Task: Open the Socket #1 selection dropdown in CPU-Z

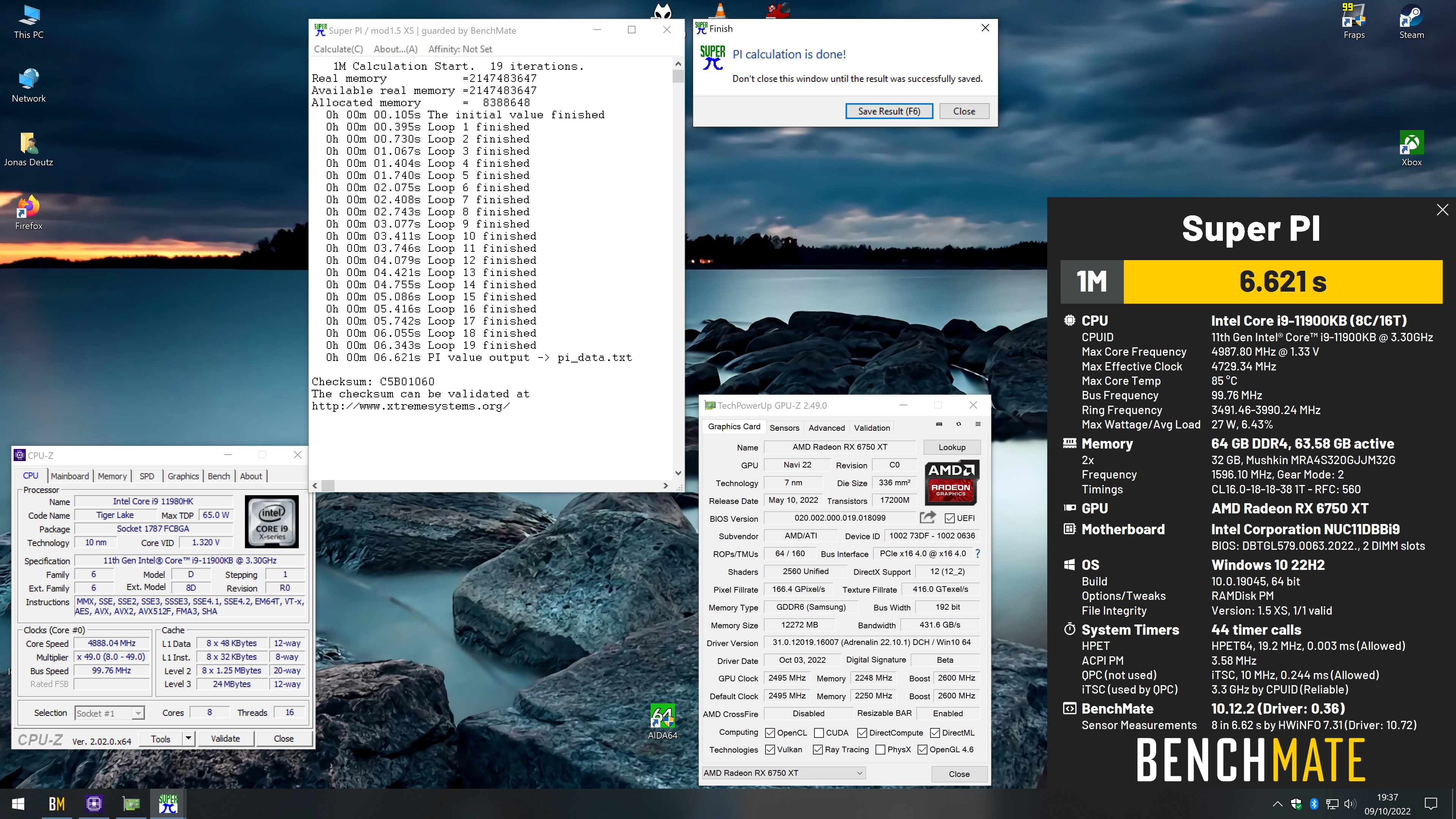Action: [x=110, y=713]
